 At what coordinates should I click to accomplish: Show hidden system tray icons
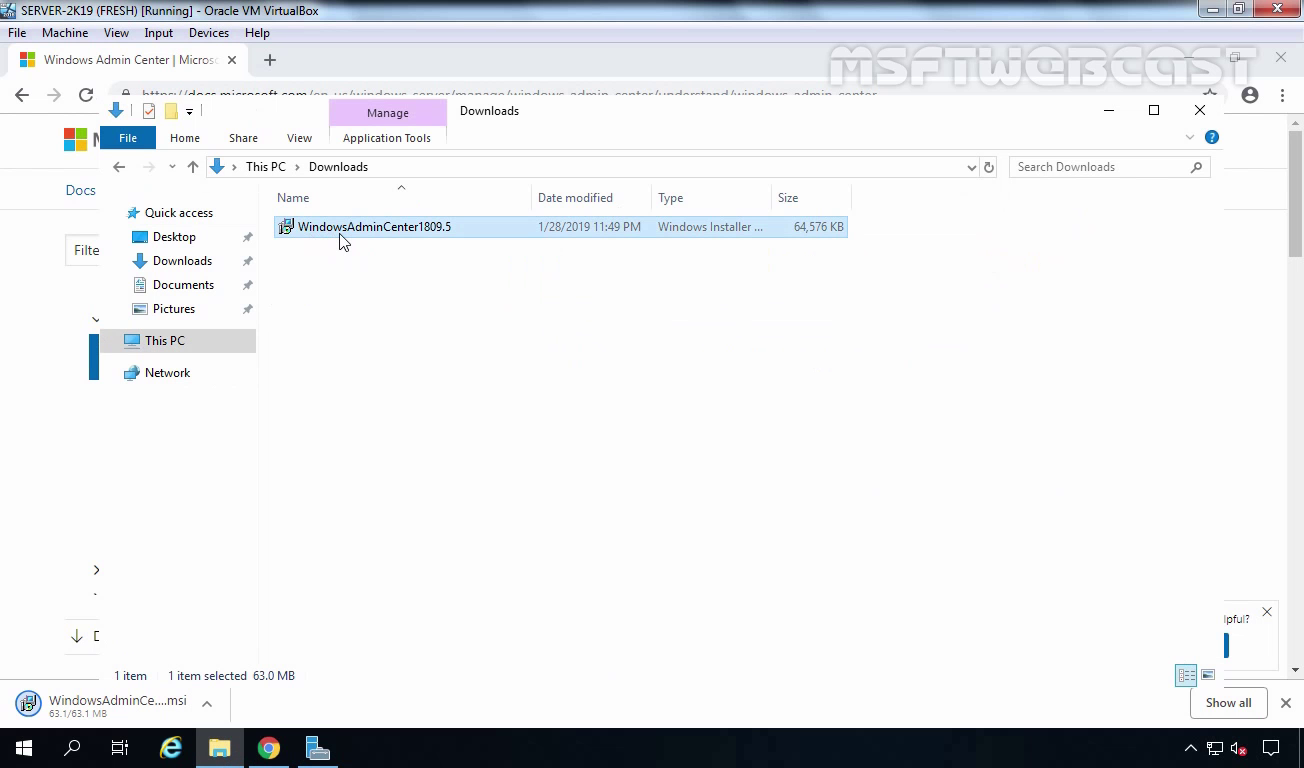point(1191,748)
